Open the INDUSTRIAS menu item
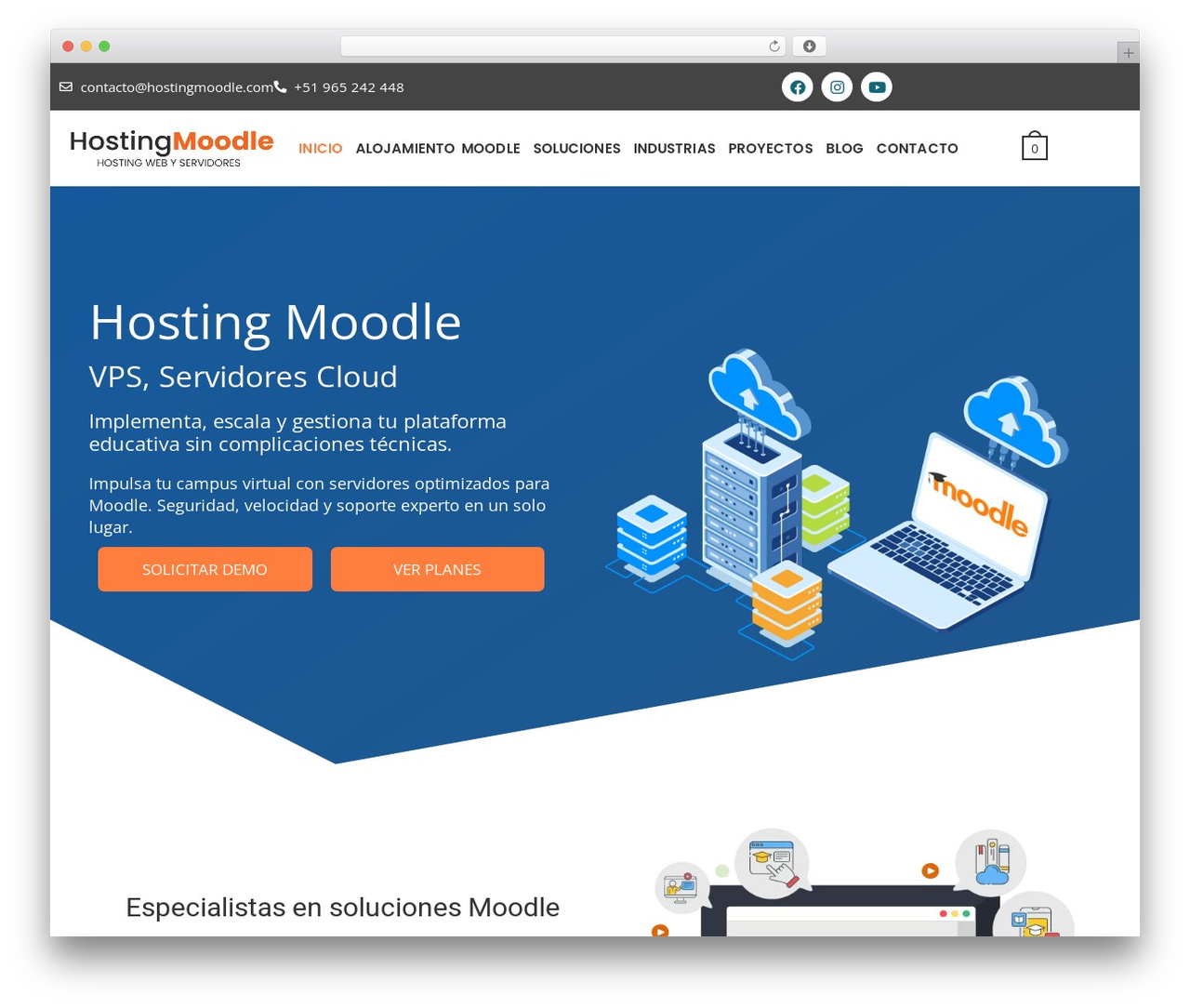 674,149
